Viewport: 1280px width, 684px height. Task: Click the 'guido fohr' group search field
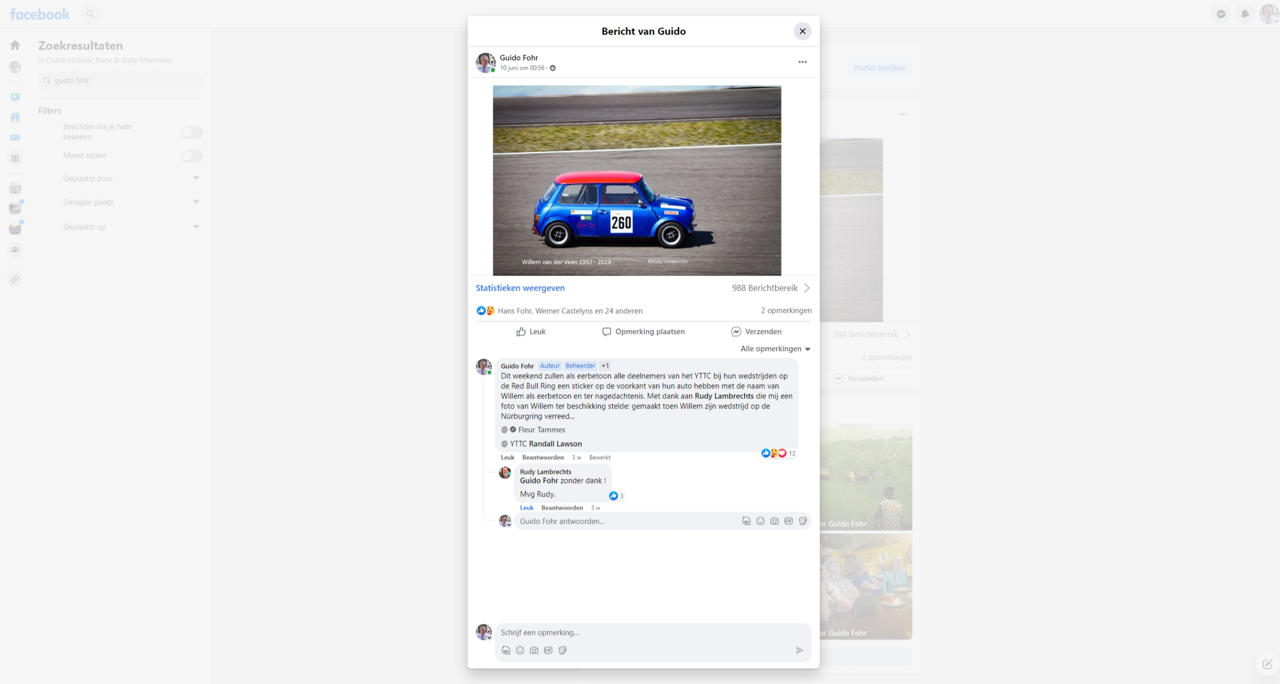click(x=120, y=80)
